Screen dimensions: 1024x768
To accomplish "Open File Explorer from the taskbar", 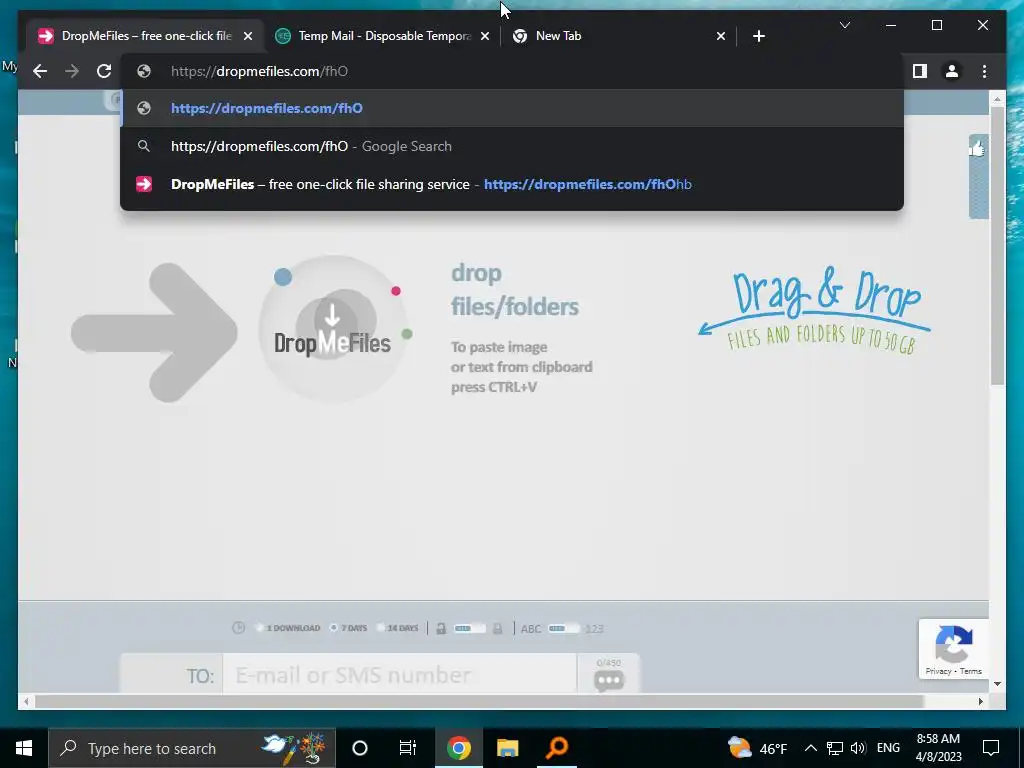I will [507, 748].
